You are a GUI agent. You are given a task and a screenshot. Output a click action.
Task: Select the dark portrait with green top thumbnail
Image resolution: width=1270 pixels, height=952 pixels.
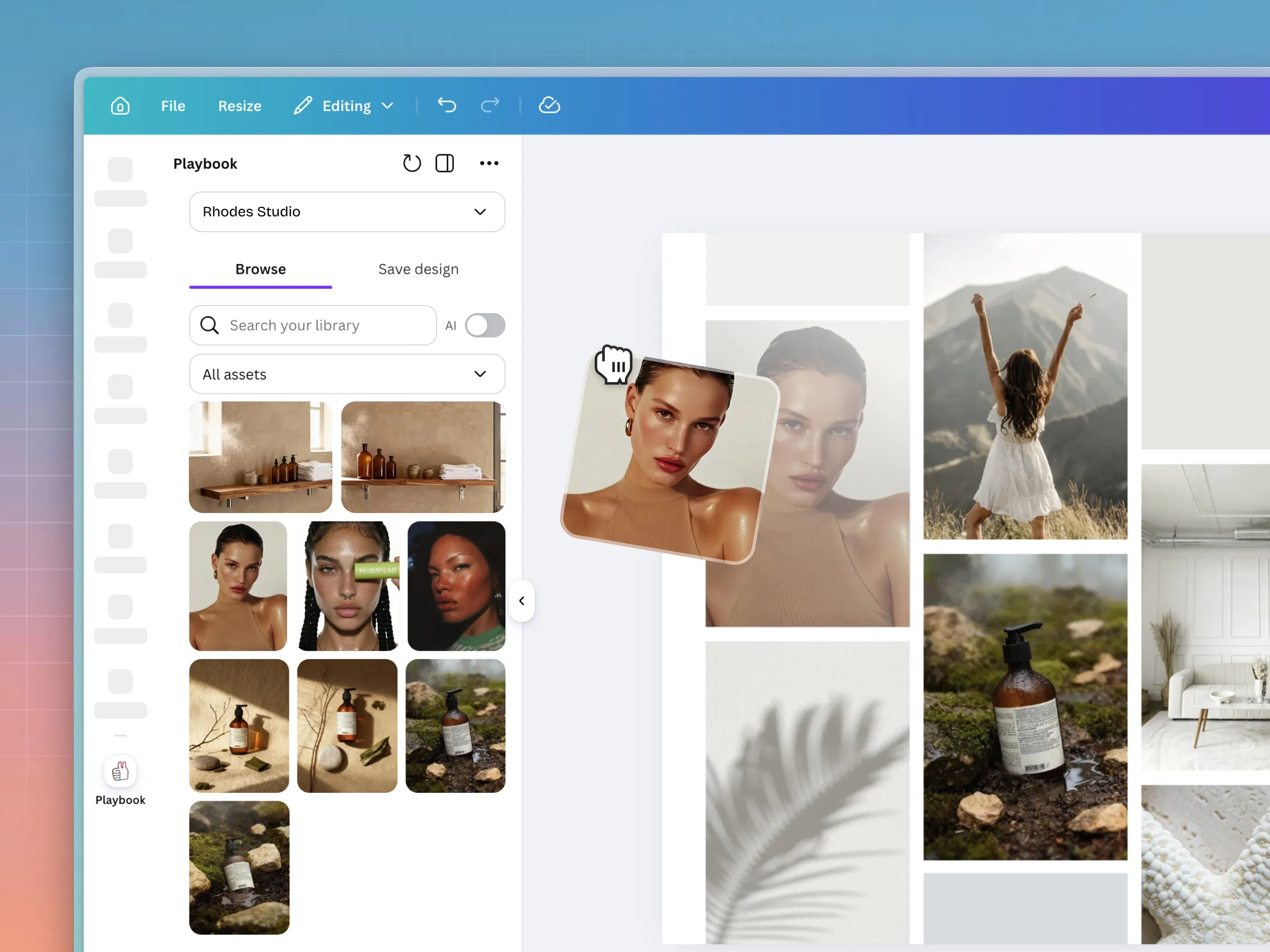pyautogui.click(x=457, y=586)
